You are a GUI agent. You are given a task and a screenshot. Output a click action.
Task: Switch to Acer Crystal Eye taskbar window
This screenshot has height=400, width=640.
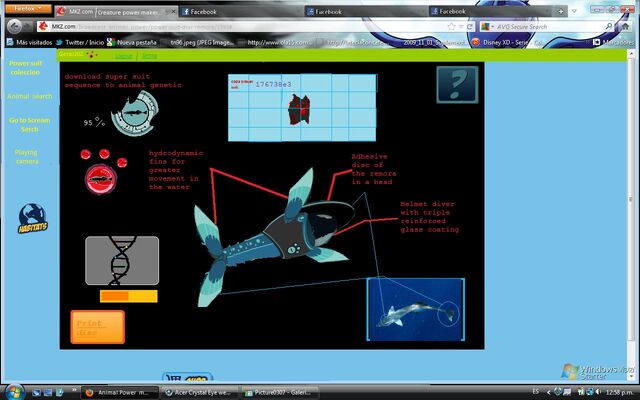pyautogui.click(x=199, y=393)
